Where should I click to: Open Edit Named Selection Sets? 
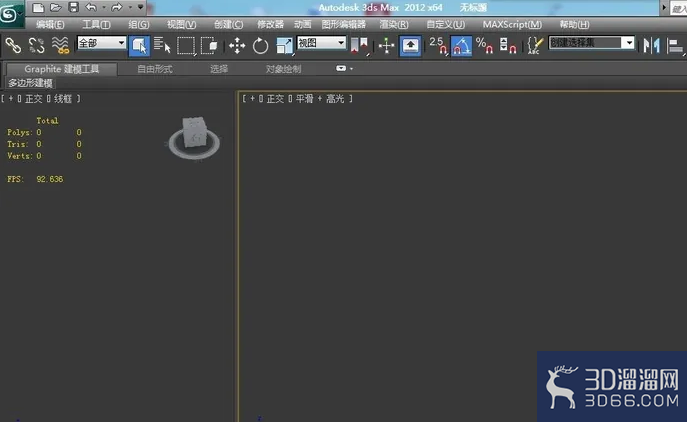(535, 46)
